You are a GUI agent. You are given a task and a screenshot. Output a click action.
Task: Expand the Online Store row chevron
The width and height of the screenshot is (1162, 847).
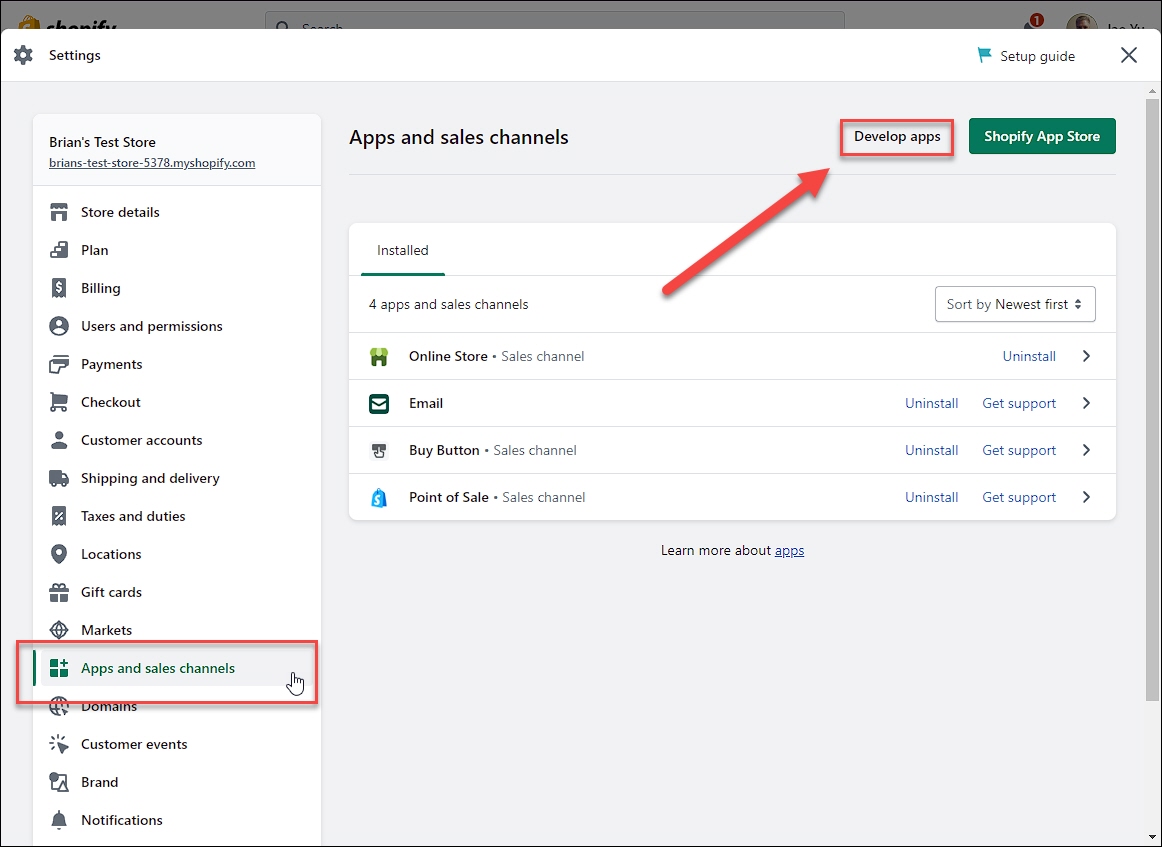click(1086, 356)
